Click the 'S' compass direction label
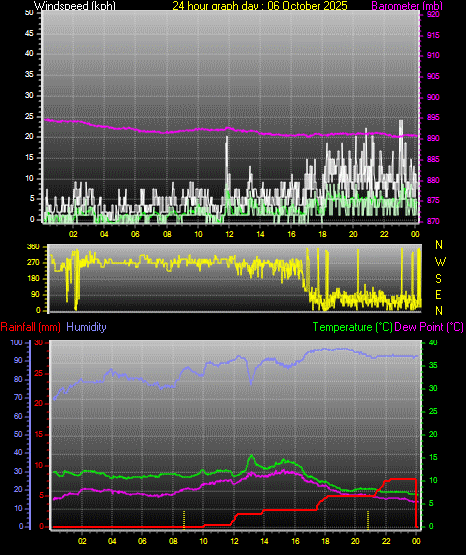Image resolution: width=466 pixels, height=555 pixels. (x=438, y=279)
